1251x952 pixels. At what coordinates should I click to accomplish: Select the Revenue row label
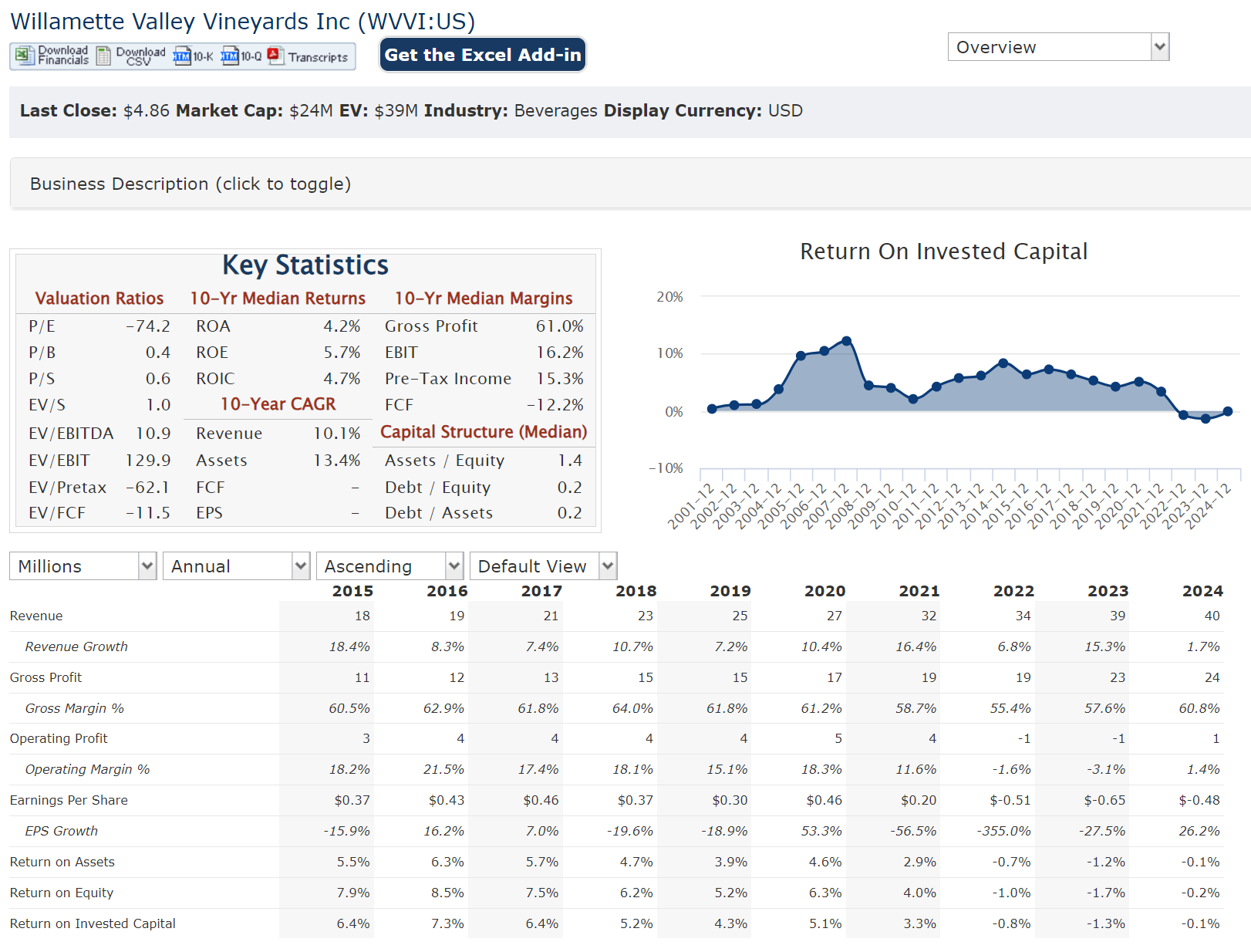pyautogui.click(x=36, y=616)
